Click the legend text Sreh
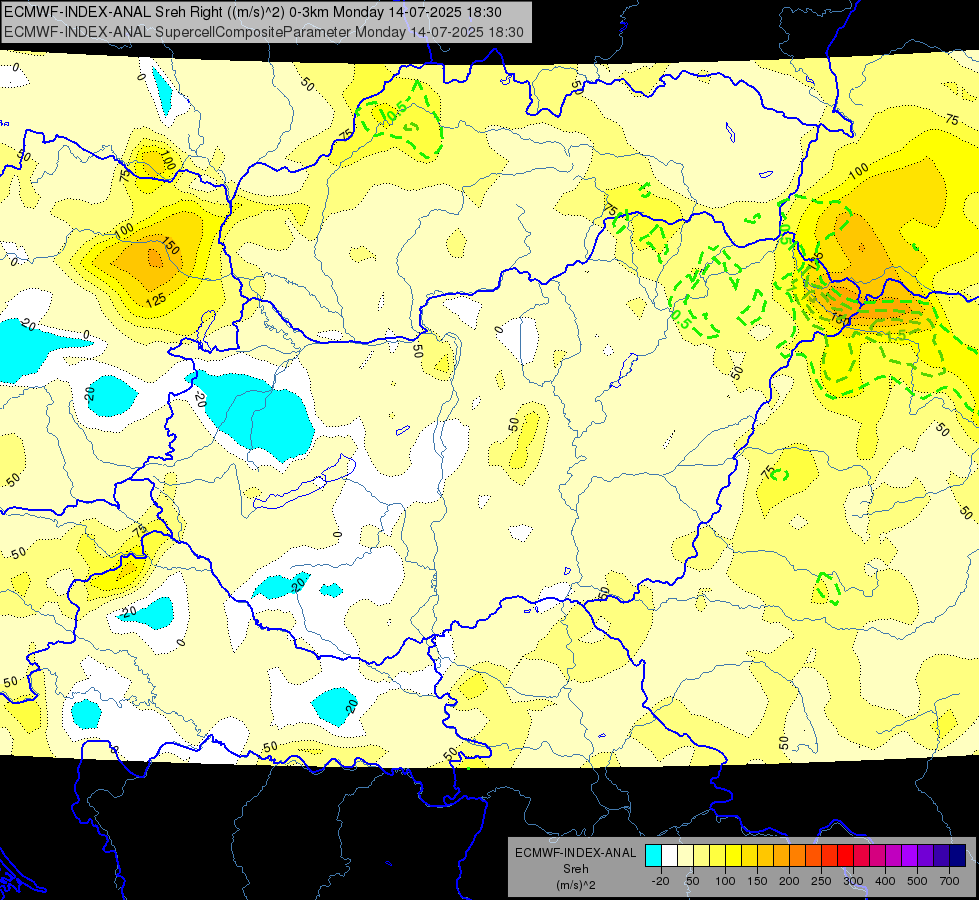This screenshot has width=979, height=900. [x=576, y=869]
